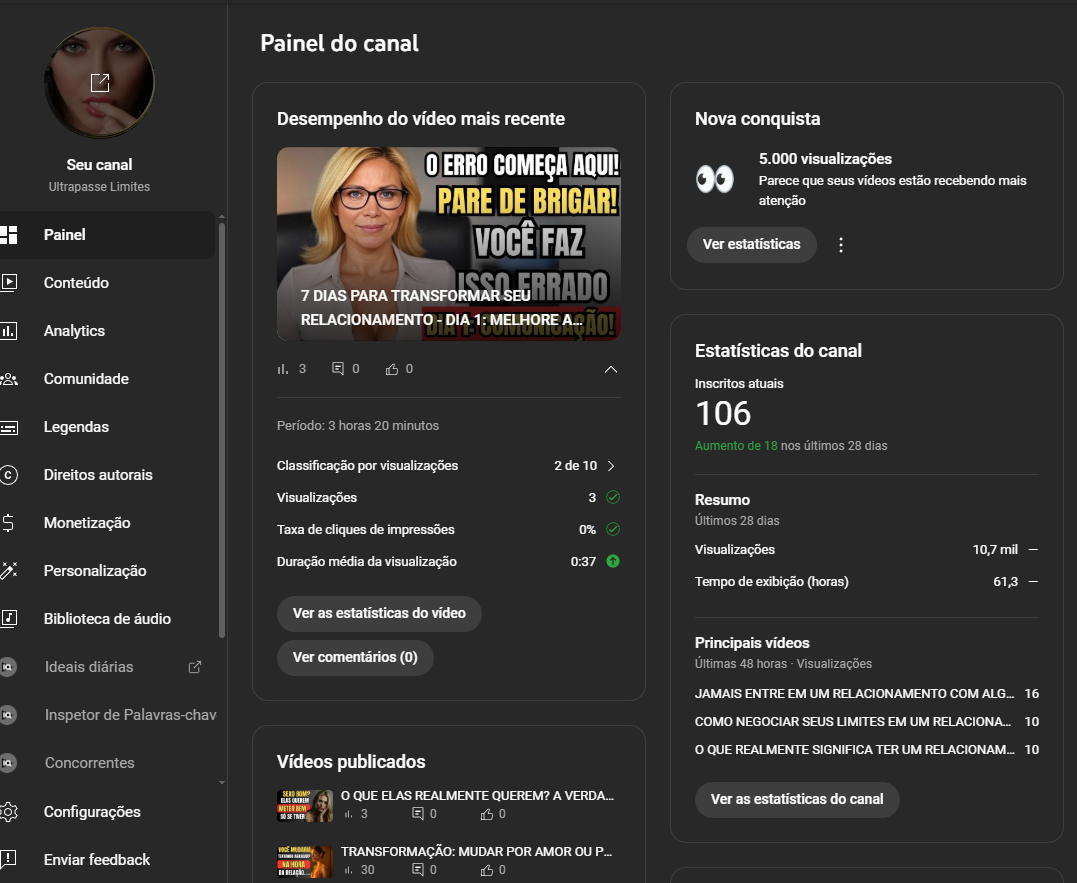Click like icon on TRANSFORMAÇÃO video row
1077x883 pixels.
(487, 870)
